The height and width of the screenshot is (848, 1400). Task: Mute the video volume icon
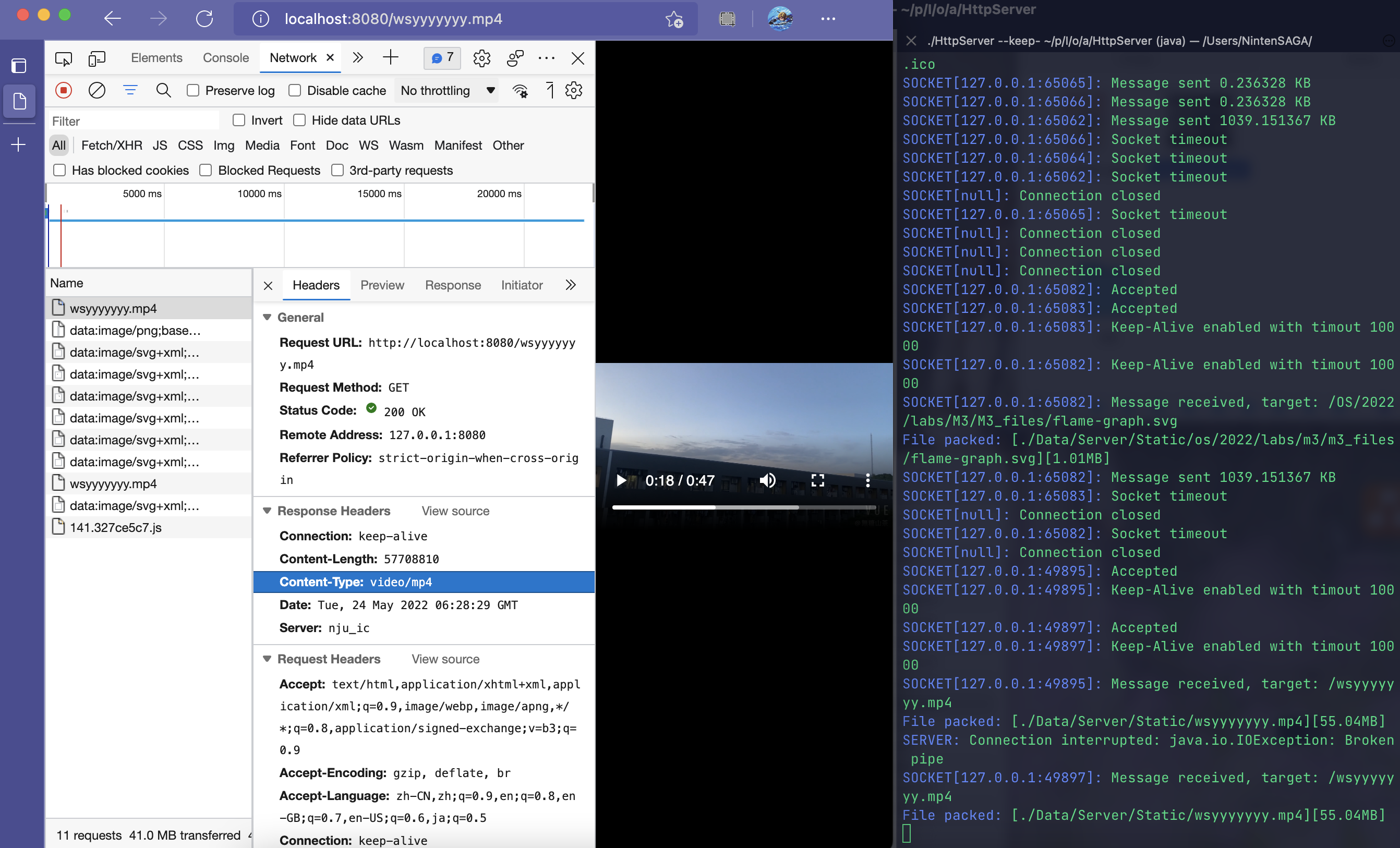768,480
